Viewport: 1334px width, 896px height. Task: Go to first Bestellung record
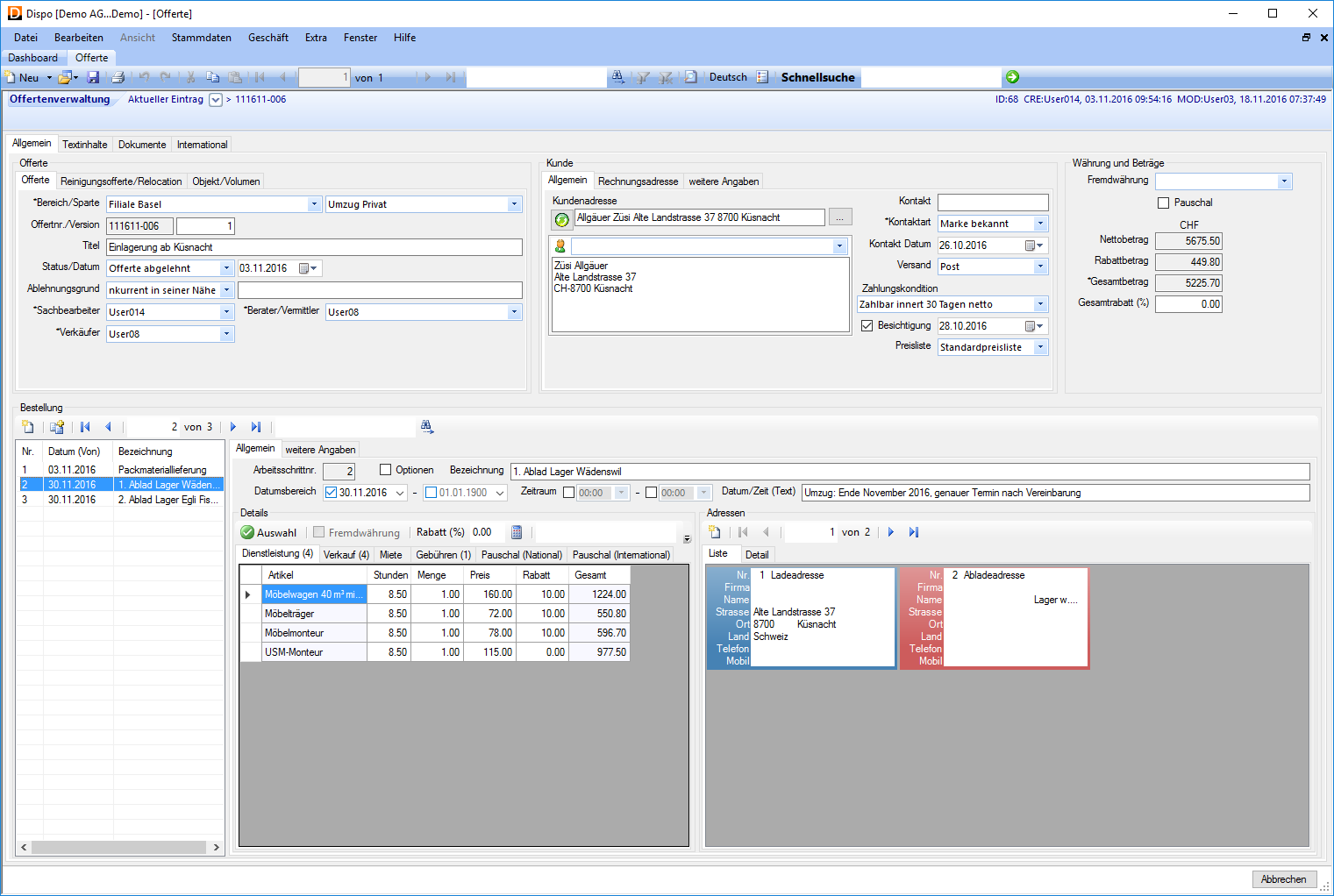[85, 427]
